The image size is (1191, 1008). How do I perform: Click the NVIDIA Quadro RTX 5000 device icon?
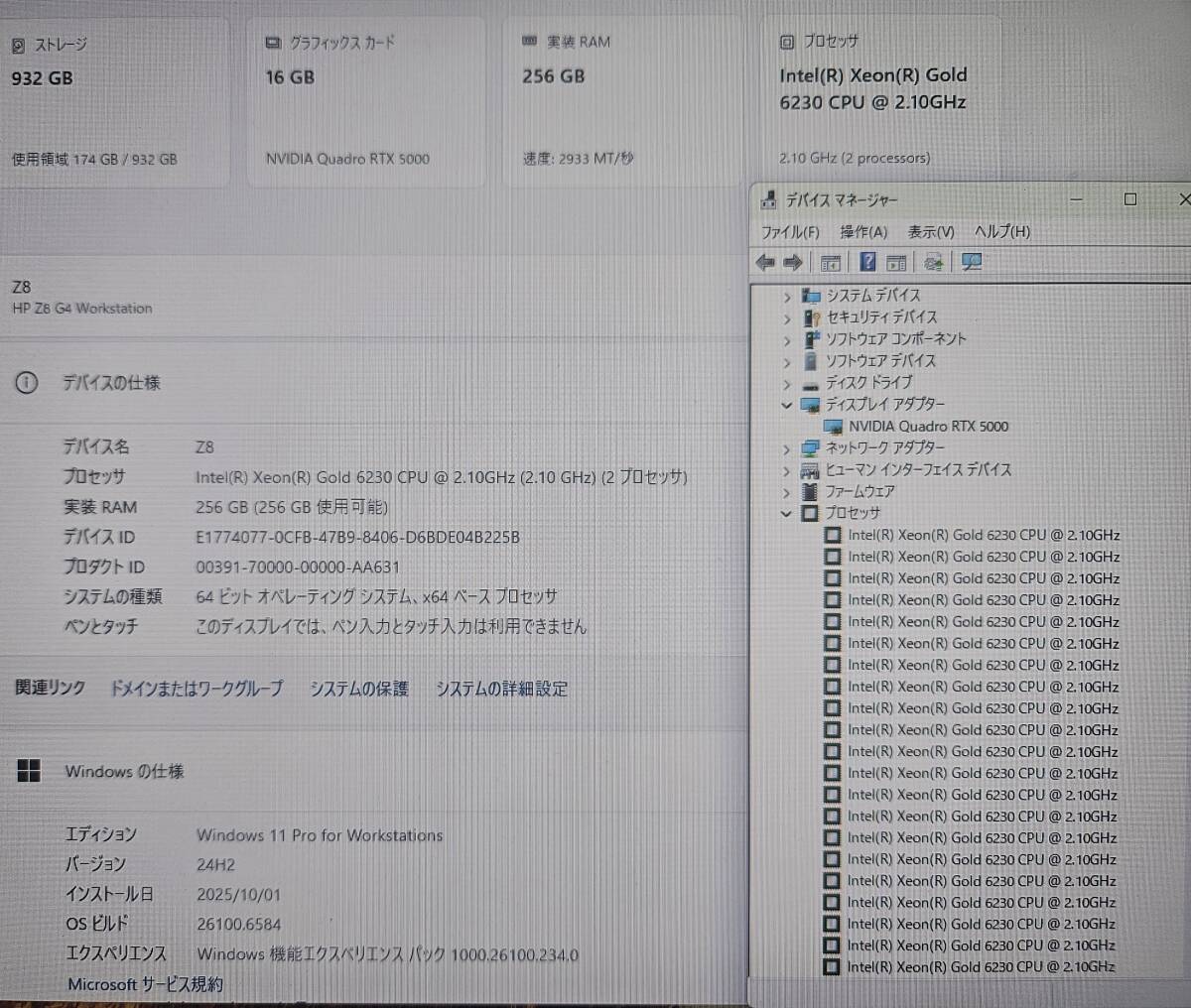point(834,427)
